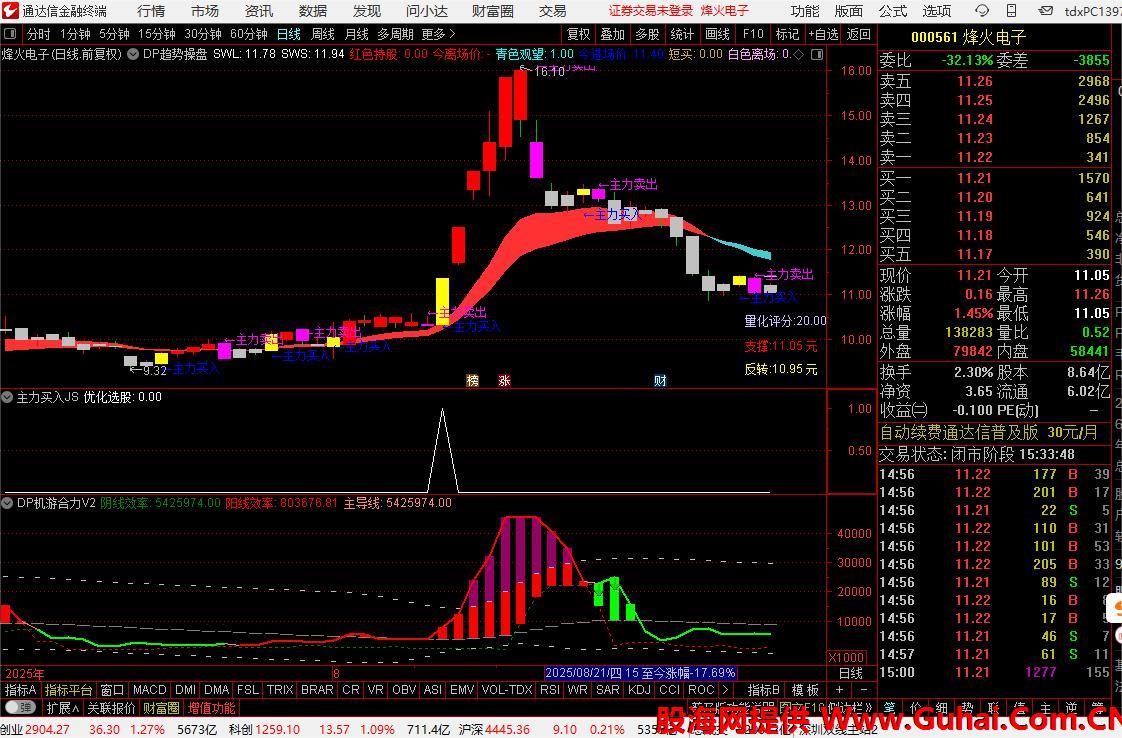Screen dimensions: 1122x738
Task: Click the 复权 button
Action: (578, 34)
